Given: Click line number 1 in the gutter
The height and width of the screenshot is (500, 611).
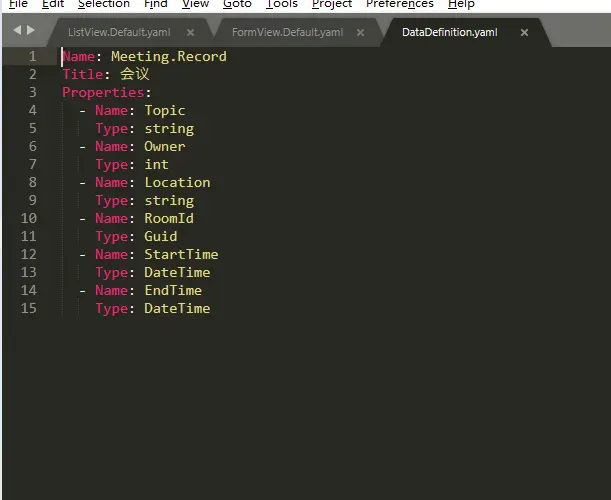Looking at the screenshot, I should (33, 57).
